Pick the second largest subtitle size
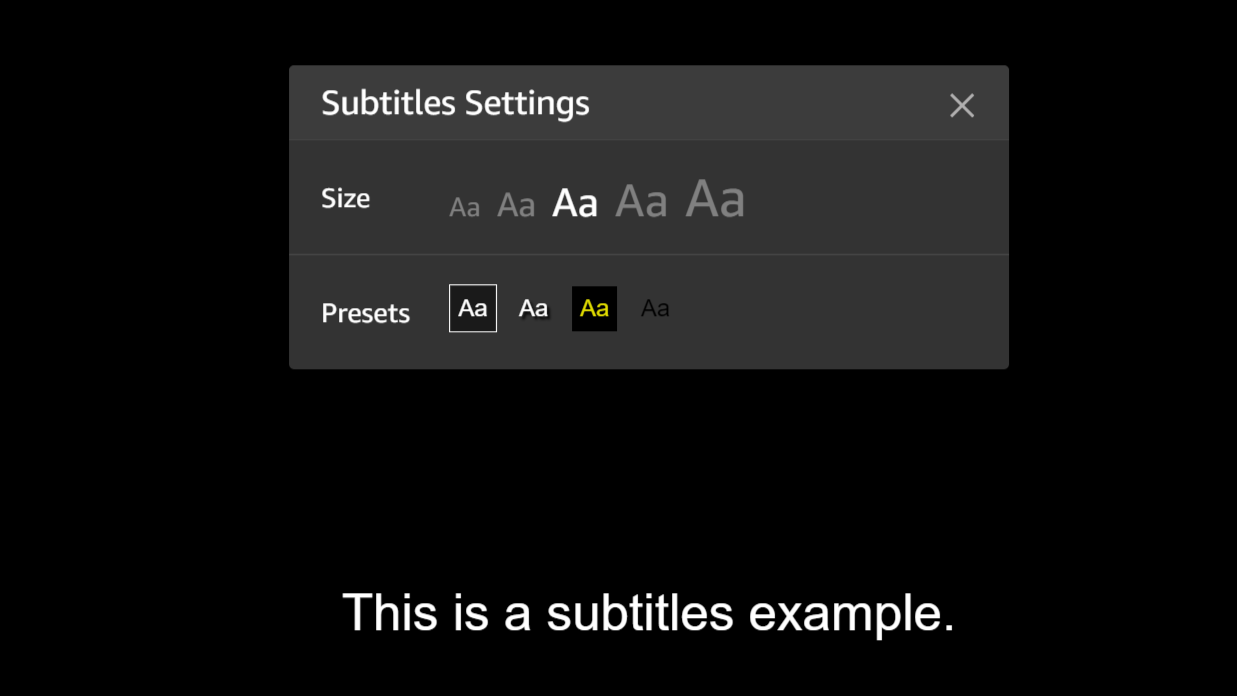The width and height of the screenshot is (1237, 696). [x=641, y=200]
